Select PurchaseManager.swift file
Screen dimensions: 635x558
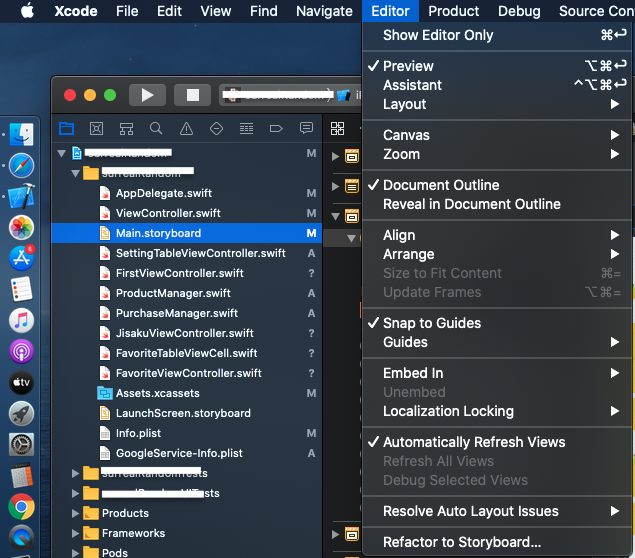[187, 313]
